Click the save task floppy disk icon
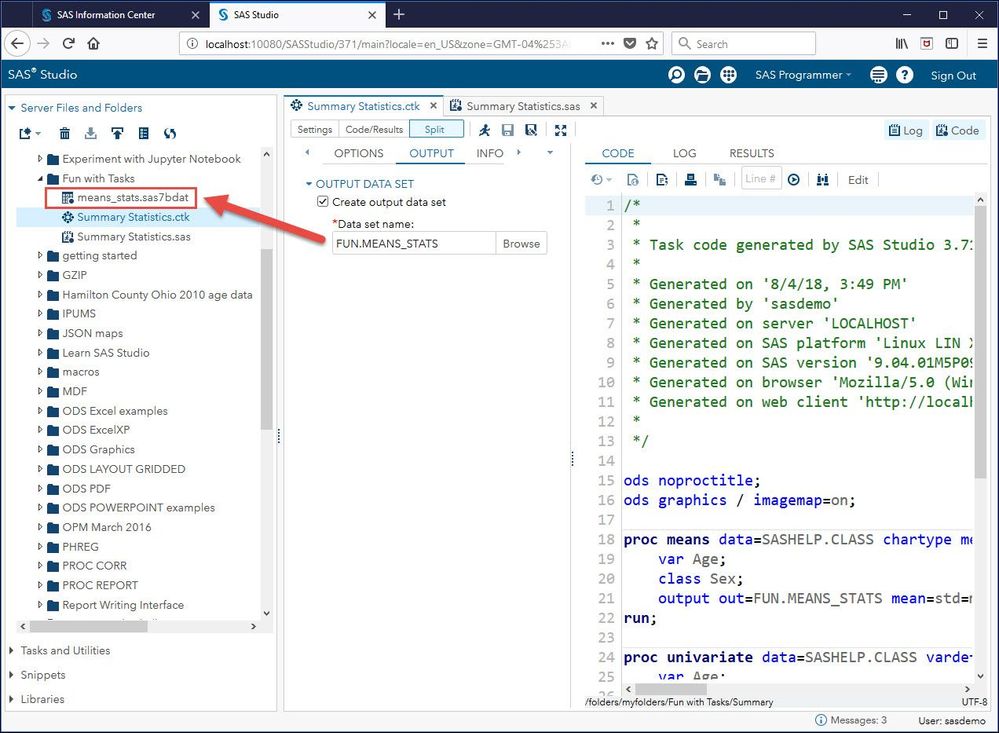This screenshot has height=733, width=999. (x=508, y=130)
